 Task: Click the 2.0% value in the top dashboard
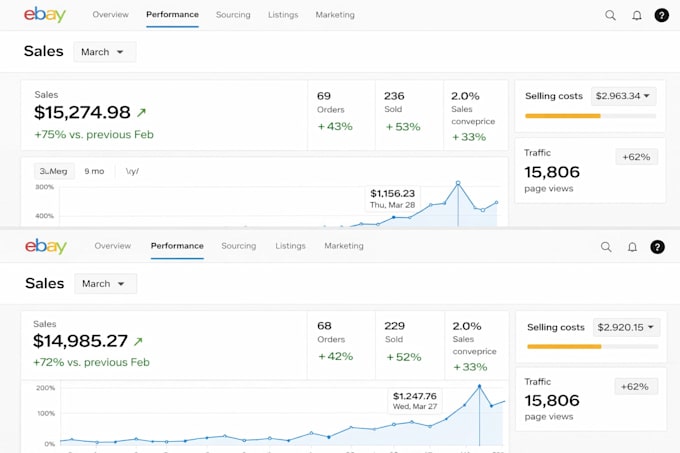(465, 96)
